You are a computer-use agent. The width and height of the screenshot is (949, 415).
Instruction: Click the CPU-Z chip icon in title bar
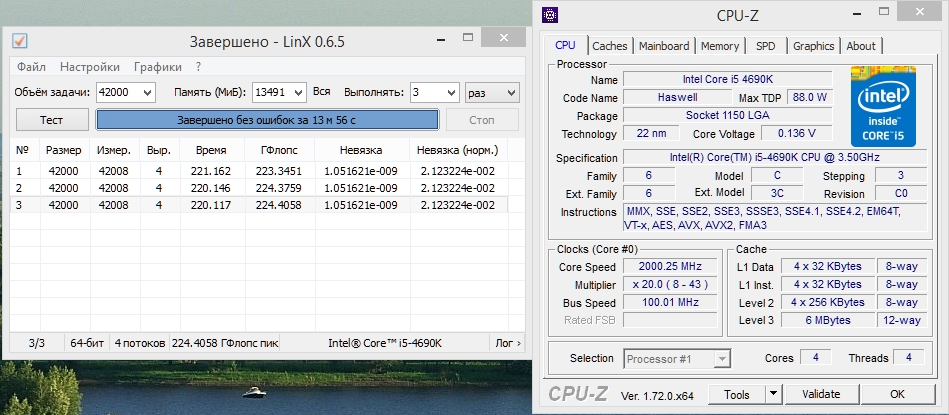(x=551, y=15)
